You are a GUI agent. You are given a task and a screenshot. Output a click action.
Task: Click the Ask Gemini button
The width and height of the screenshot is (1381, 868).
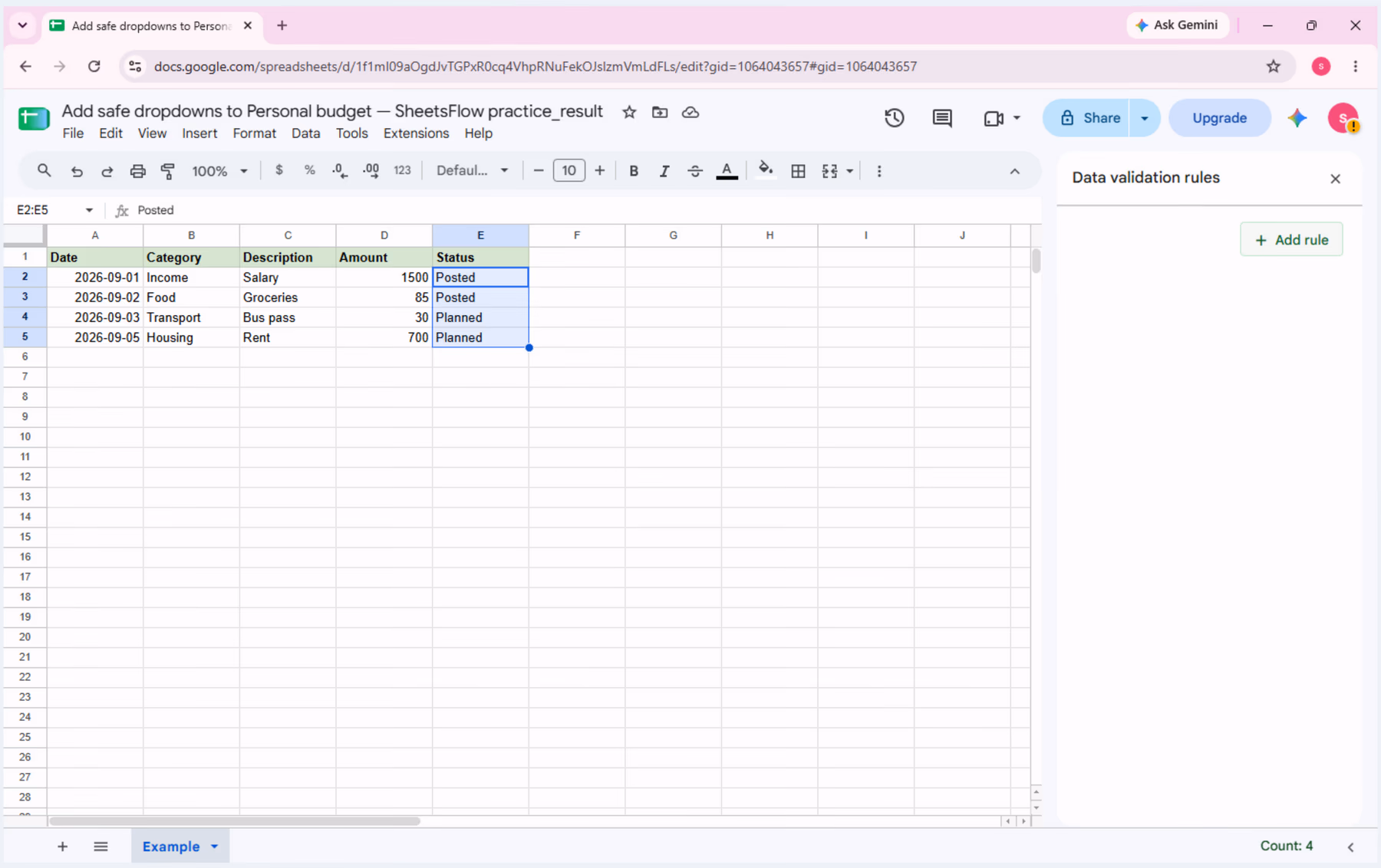[x=1177, y=25]
